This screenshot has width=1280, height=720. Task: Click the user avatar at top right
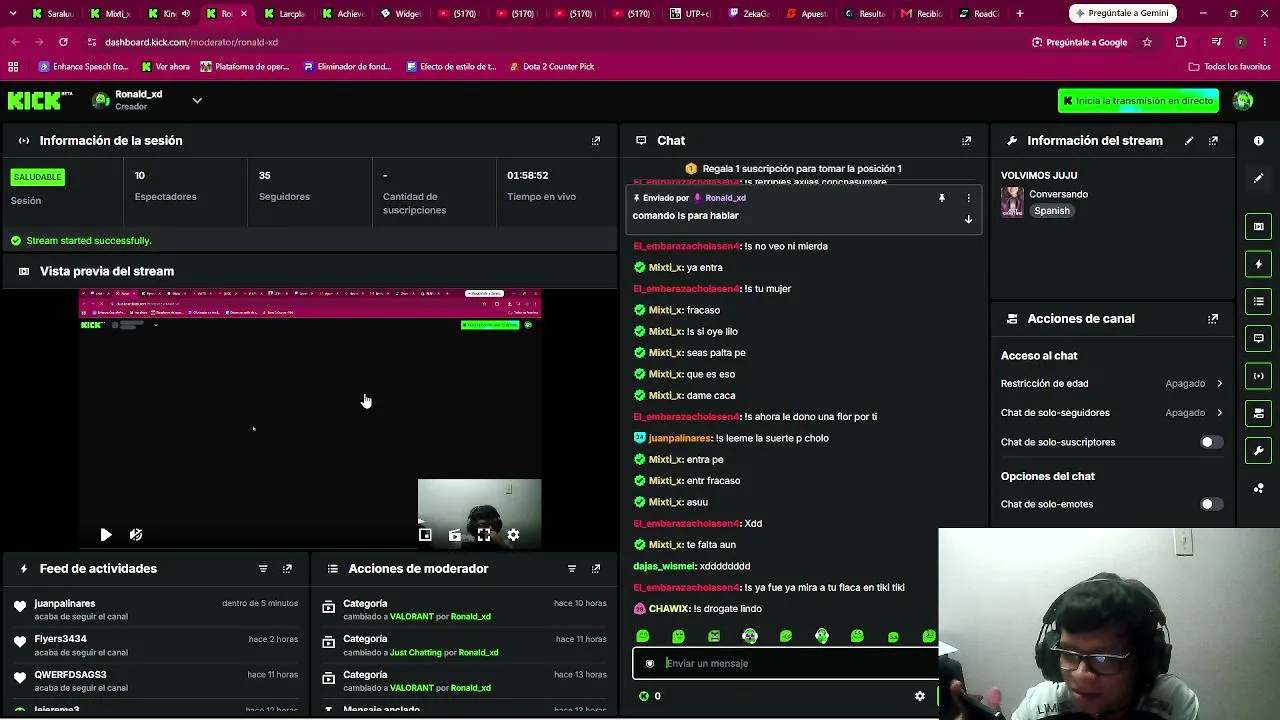tap(1243, 100)
